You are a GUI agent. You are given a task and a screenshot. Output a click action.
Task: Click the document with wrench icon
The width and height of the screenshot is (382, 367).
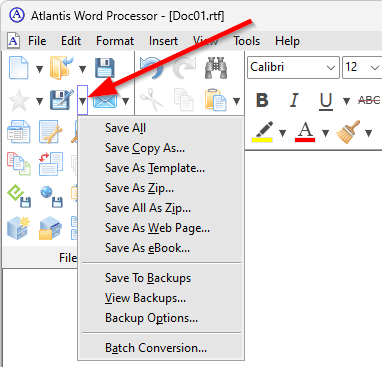[x=51, y=132]
